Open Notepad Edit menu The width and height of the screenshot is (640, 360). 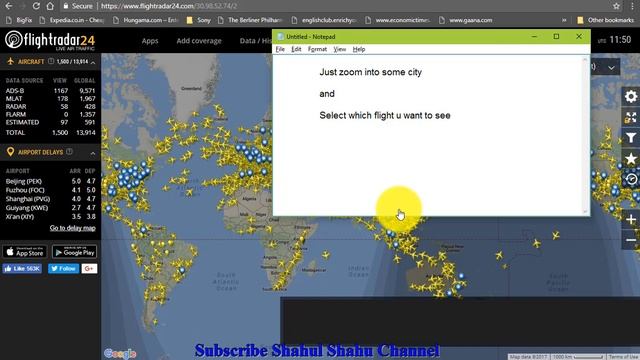click(296, 49)
